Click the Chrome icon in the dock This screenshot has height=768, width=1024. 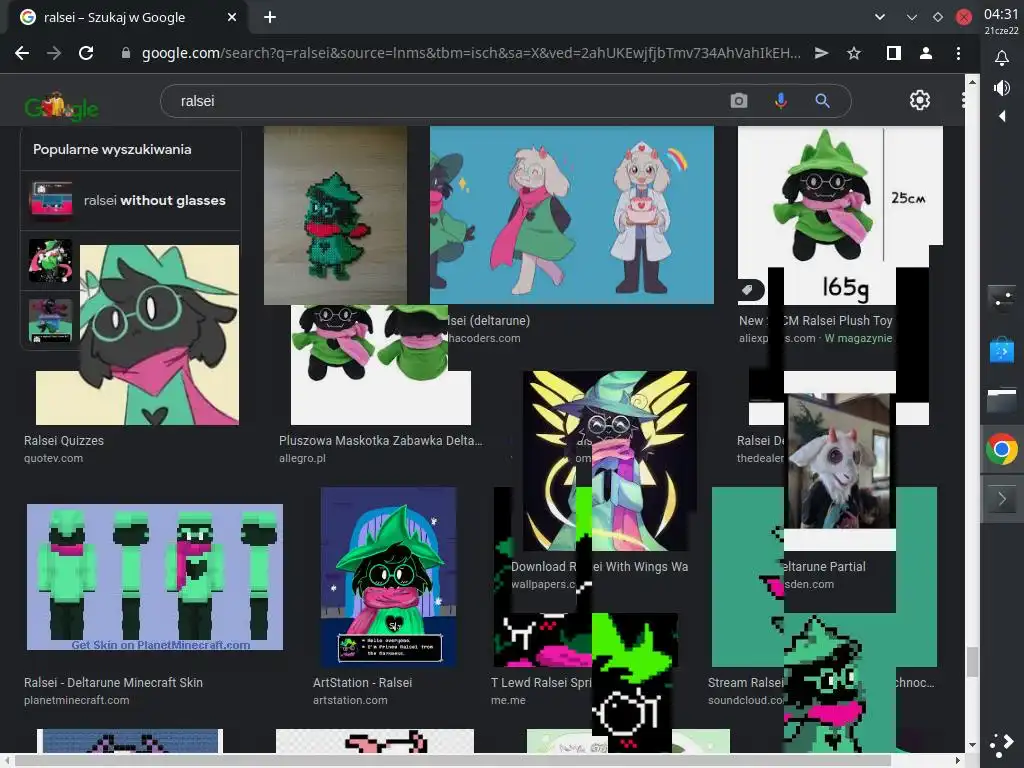pyautogui.click(x=1002, y=449)
